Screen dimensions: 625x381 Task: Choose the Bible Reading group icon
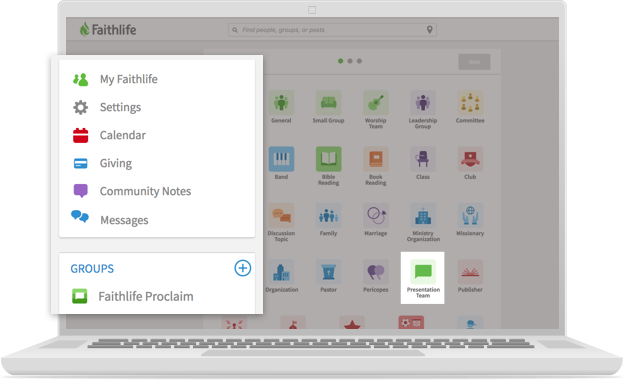328,159
